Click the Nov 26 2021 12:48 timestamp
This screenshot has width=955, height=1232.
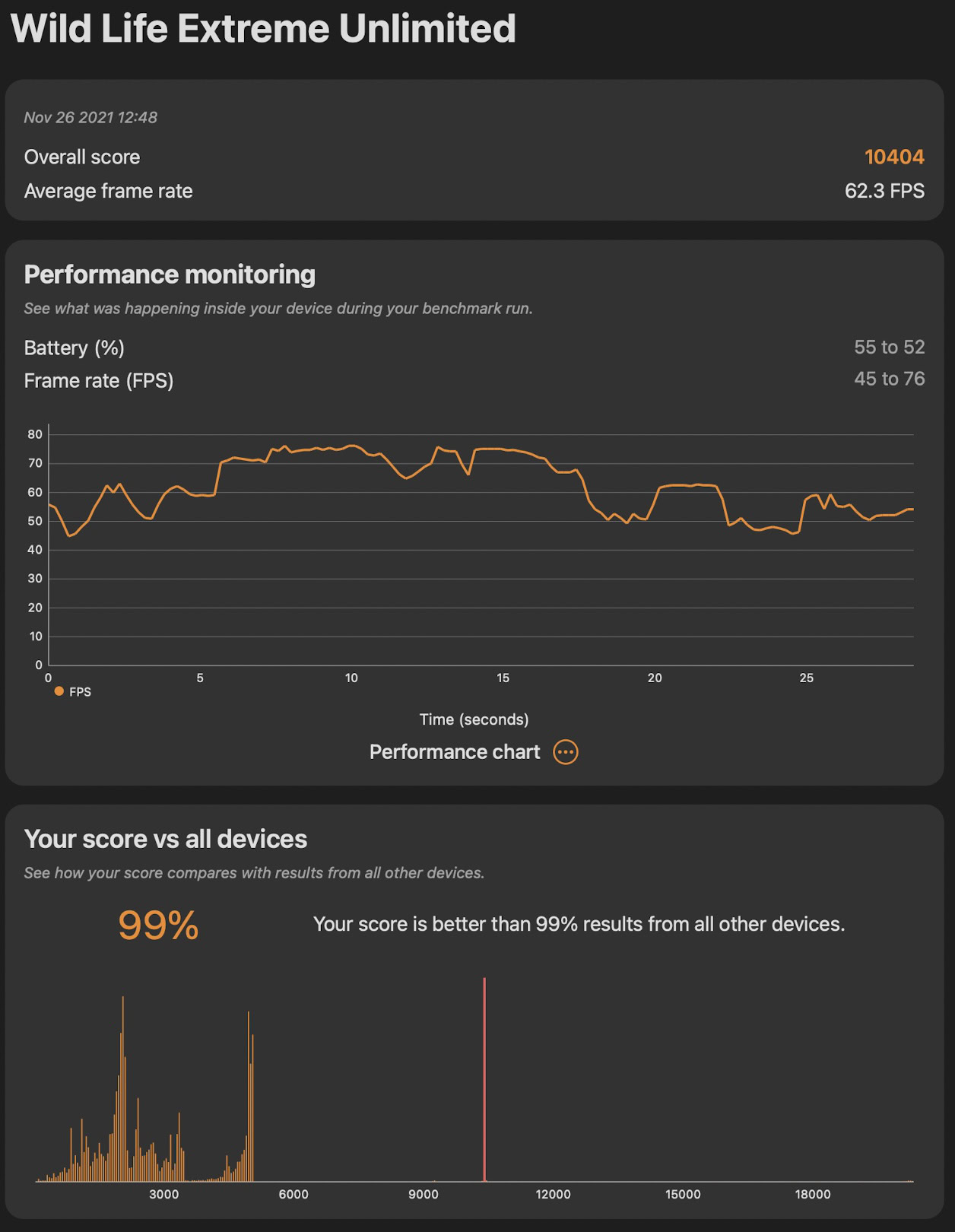(x=90, y=117)
